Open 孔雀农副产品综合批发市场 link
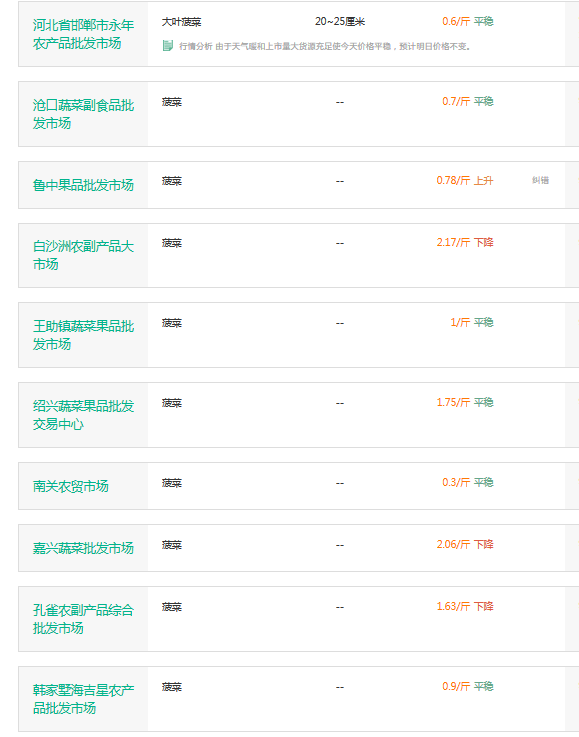The height and width of the screenshot is (737, 579). 83,619
